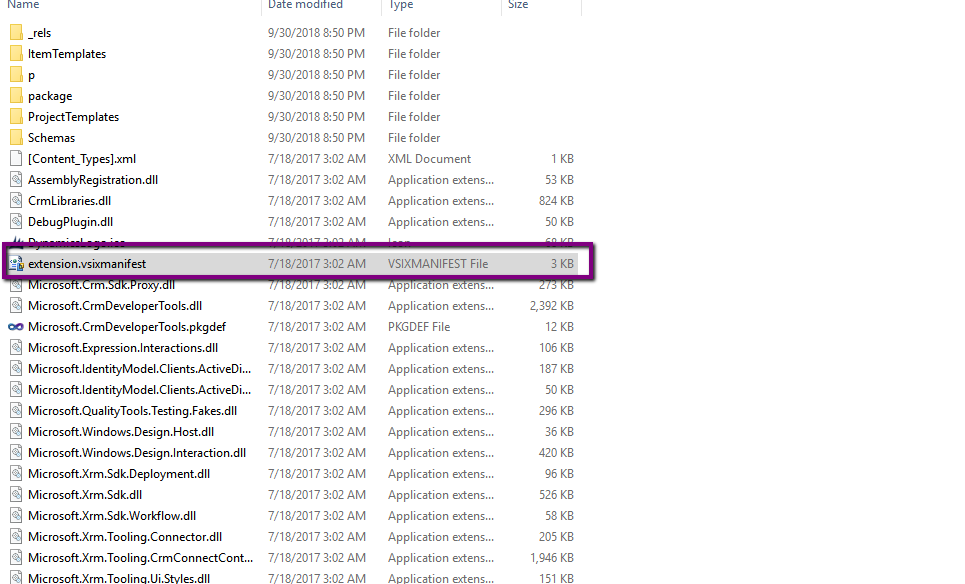Select the Microsoft.Xrm.Sdk.Deployment.dll file name
The width and height of the screenshot is (965, 584).
tap(119, 474)
